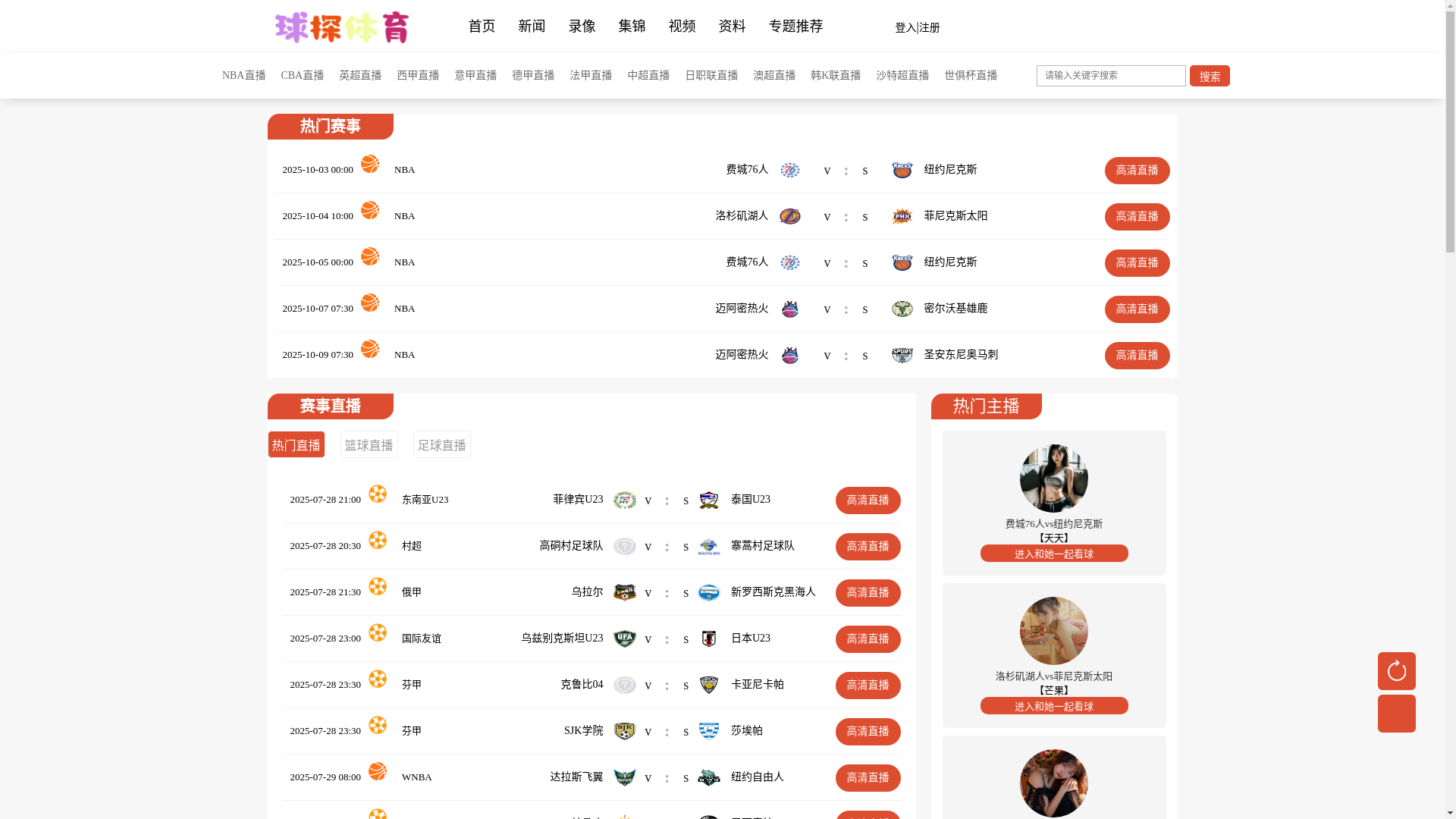The image size is (1456, 819).
Task: Open the 专题推荐 menu item
Action: [795, 27]
